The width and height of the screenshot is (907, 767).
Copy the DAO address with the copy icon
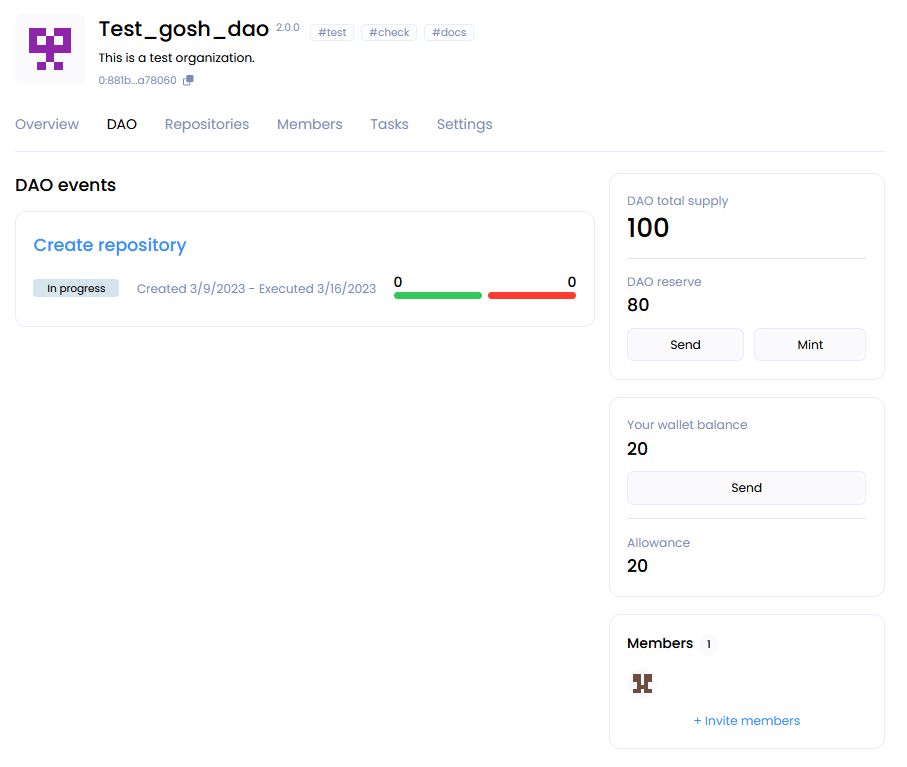coord(188,80)
